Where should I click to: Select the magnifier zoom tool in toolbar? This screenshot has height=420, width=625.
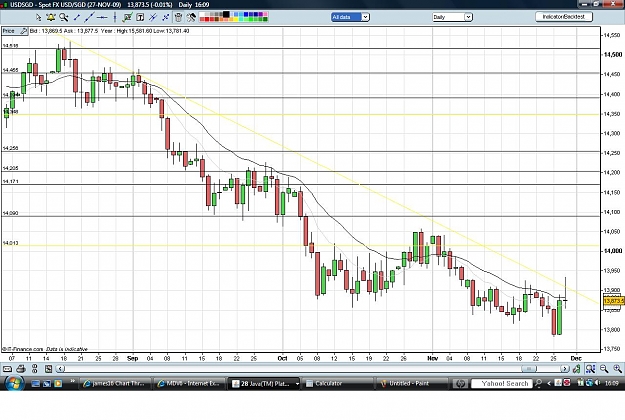[63, 17]
